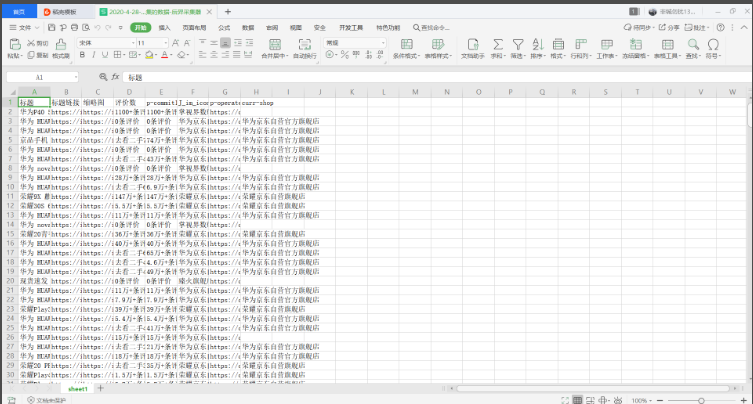Toggle Italic formatting
Image resolution: width=753 pixels, height=404 pixels.
click(x=94, y=55)
